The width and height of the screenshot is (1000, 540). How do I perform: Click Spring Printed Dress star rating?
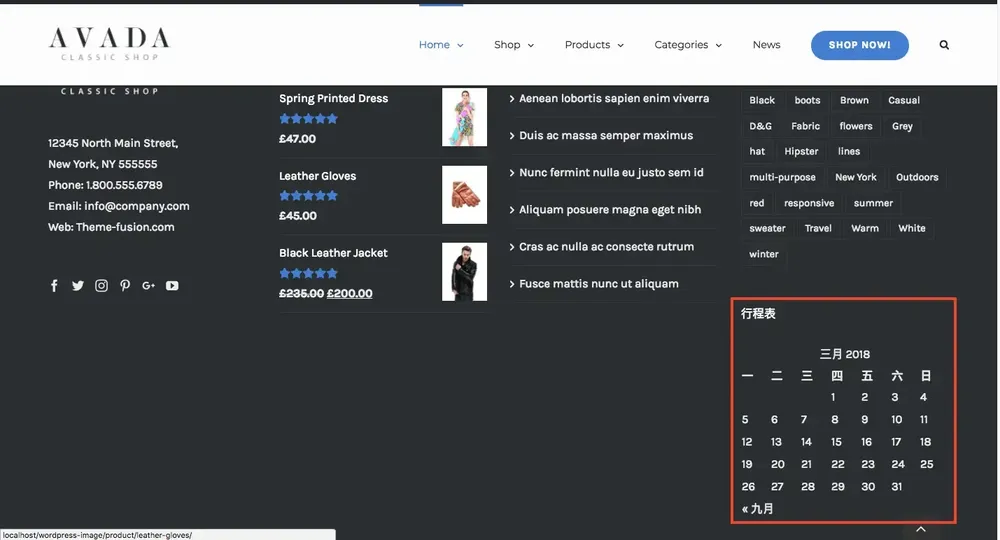[x=308, y=119]
